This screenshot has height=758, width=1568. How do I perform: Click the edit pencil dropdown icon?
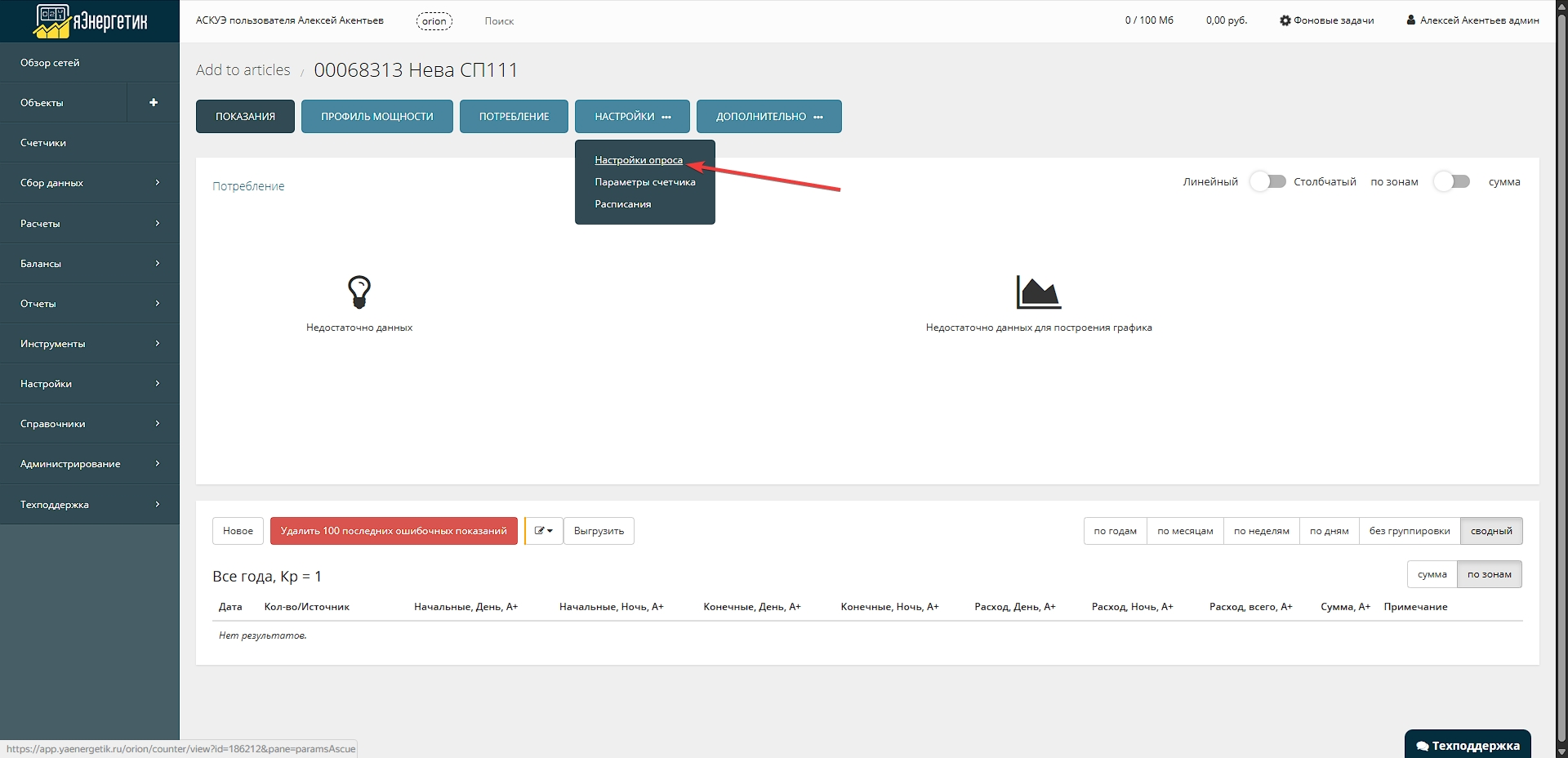pos(543,531)
